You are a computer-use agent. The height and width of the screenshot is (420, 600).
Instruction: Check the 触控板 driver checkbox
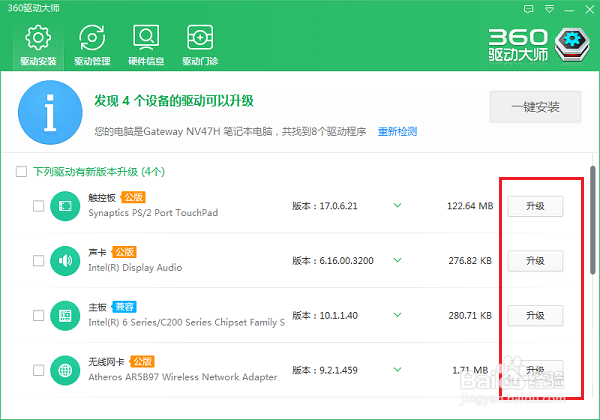click(39, 206)
